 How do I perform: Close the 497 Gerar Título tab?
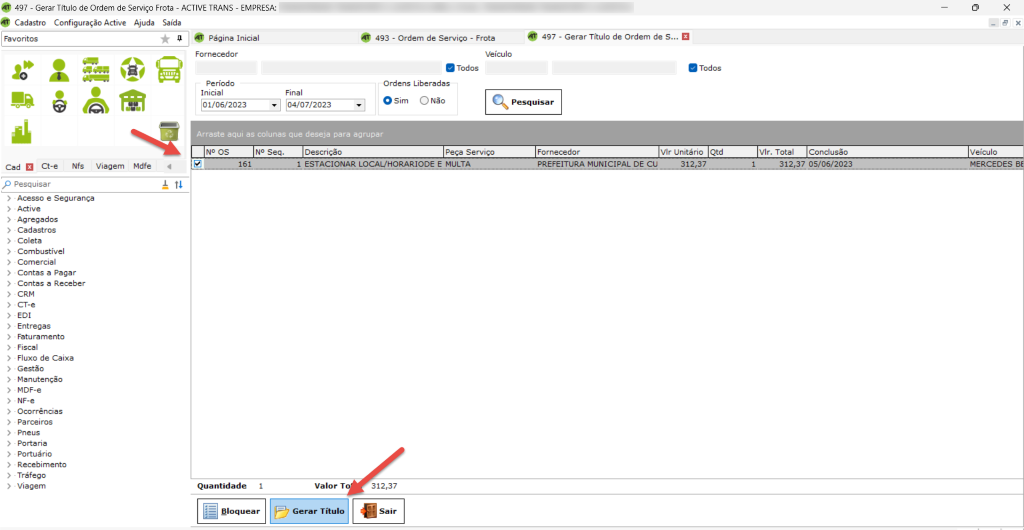(685, 37)
